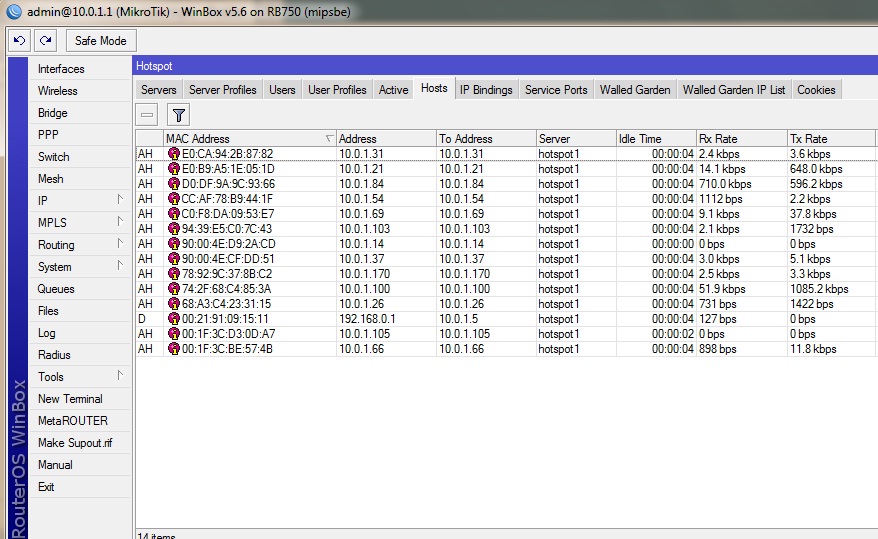
Task: Select host icon for 90:00:4E:CF:DD:51
Action: [x=174, y=259]
